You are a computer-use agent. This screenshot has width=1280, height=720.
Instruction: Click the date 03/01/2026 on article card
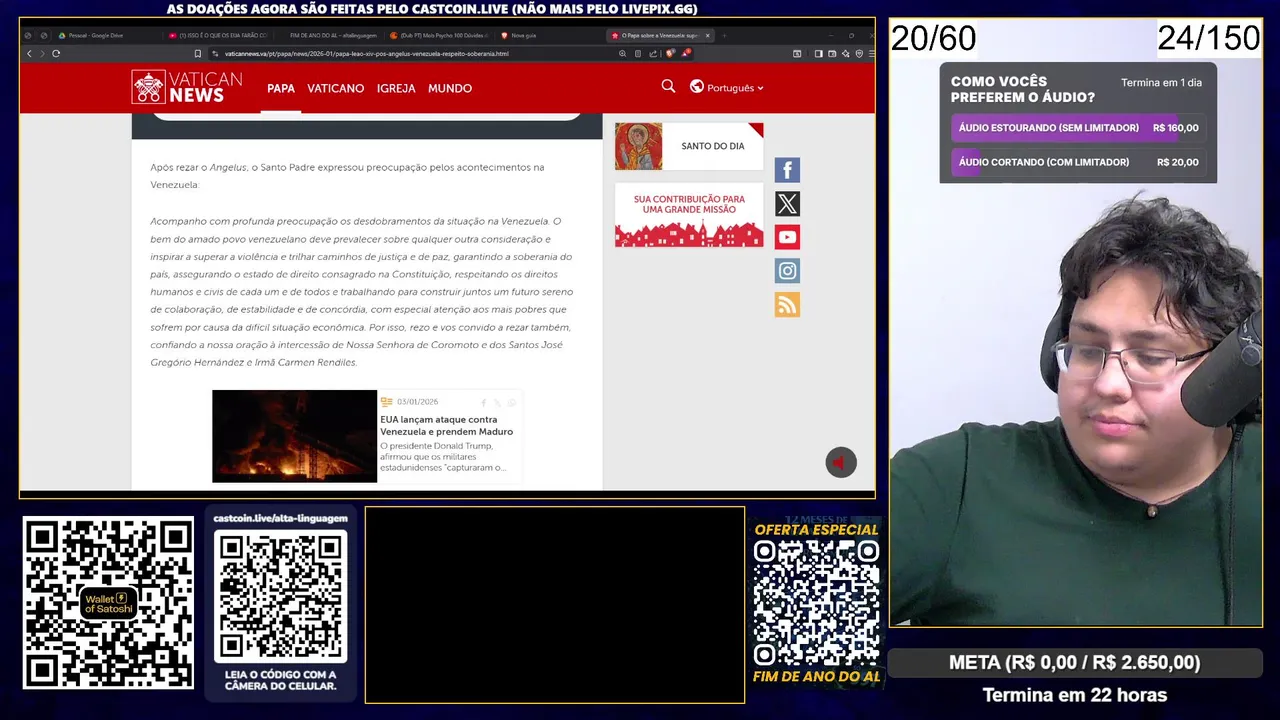pos(417,402)
